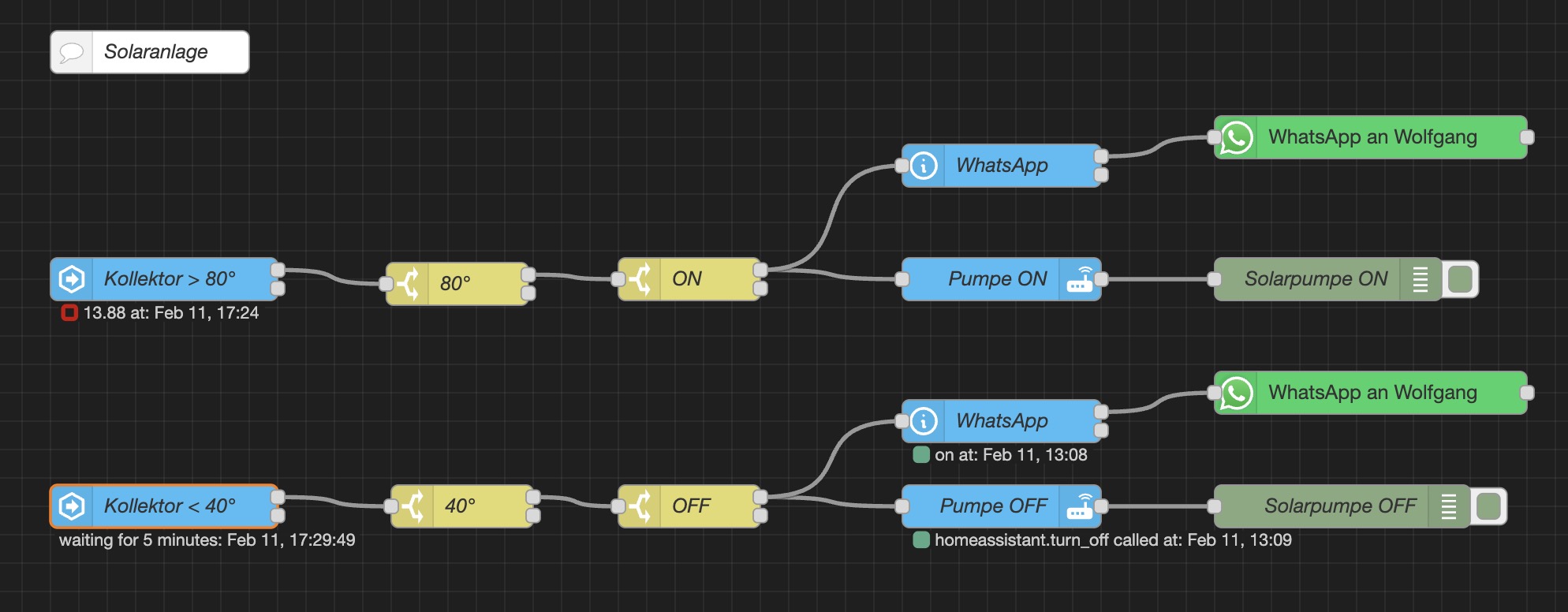Select the 40° switch node
Viewport: 1568px width, 612px height.
point(473,506)
